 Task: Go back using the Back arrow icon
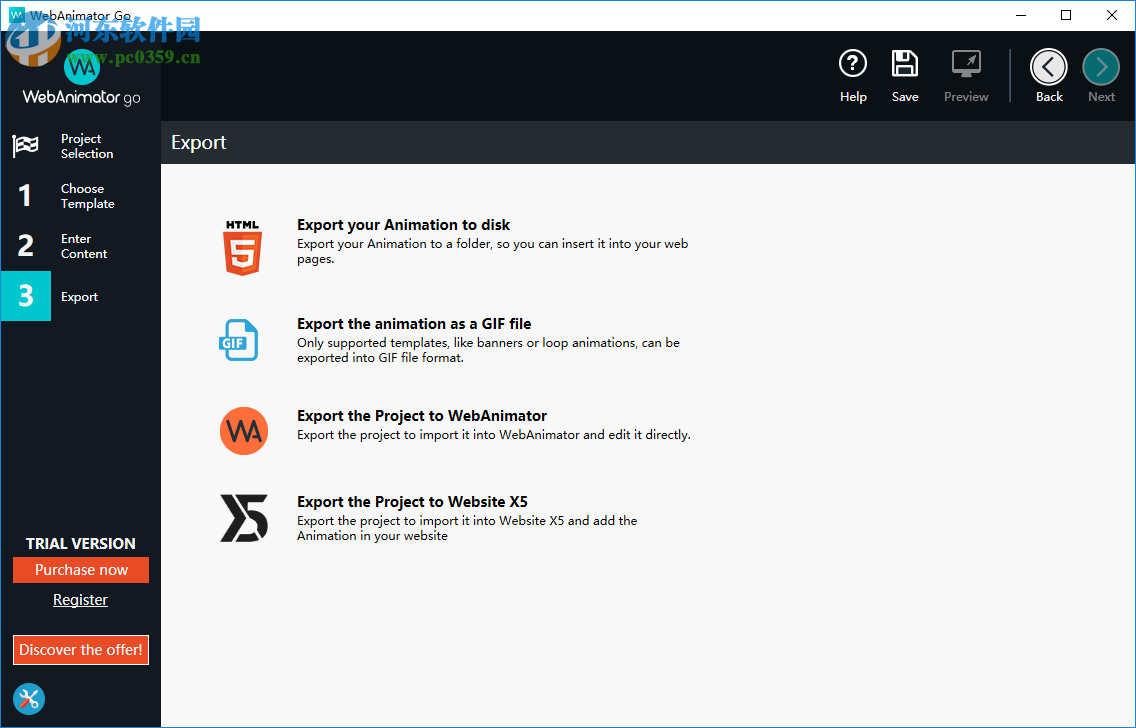(1049, 67)
